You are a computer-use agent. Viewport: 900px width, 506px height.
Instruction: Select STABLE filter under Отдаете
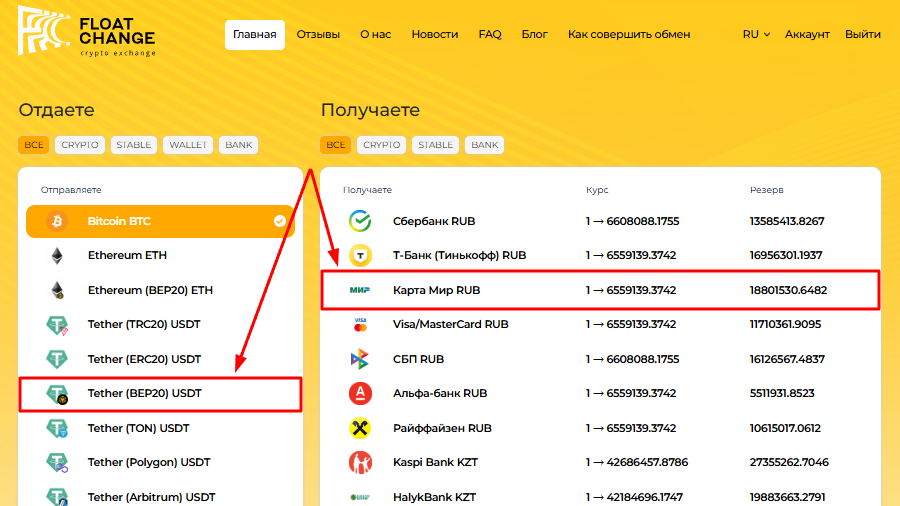(x=134, y=145)
